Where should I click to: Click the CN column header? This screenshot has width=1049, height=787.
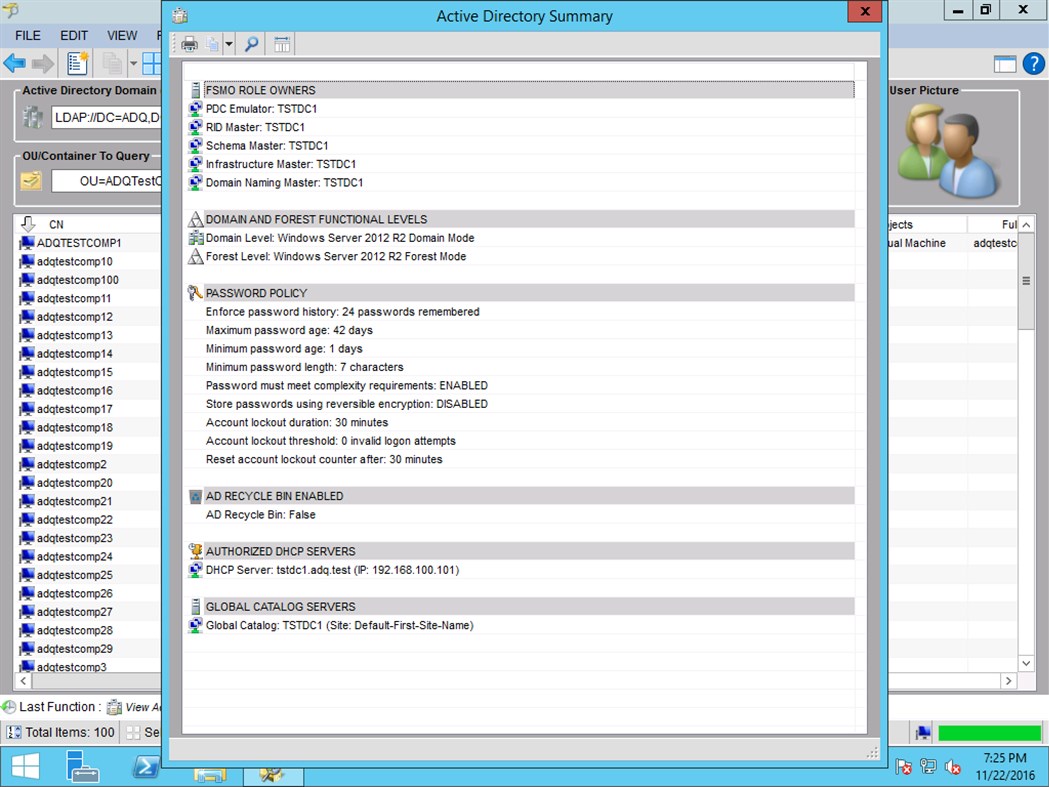click(x=56, y=224)
